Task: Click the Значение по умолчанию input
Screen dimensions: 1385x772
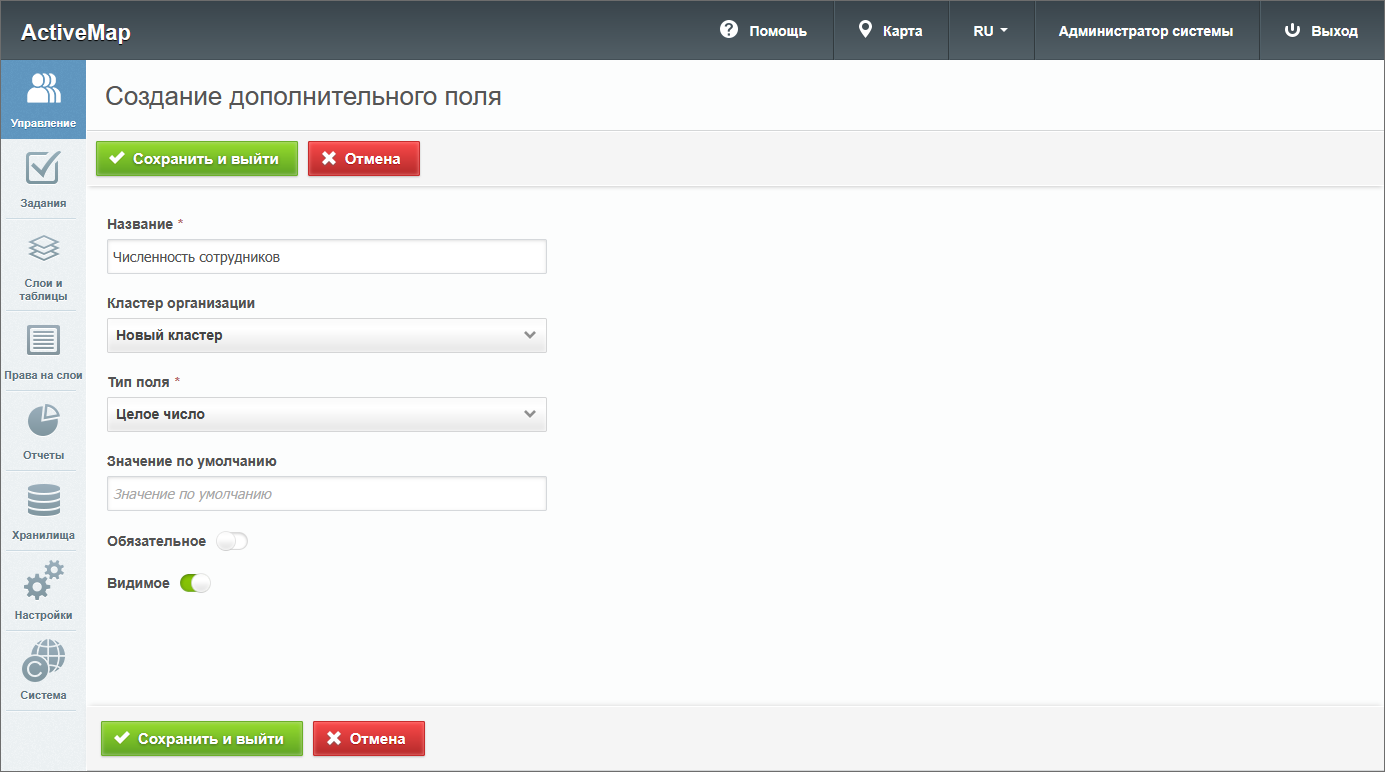Action: [x=326, y=494]
